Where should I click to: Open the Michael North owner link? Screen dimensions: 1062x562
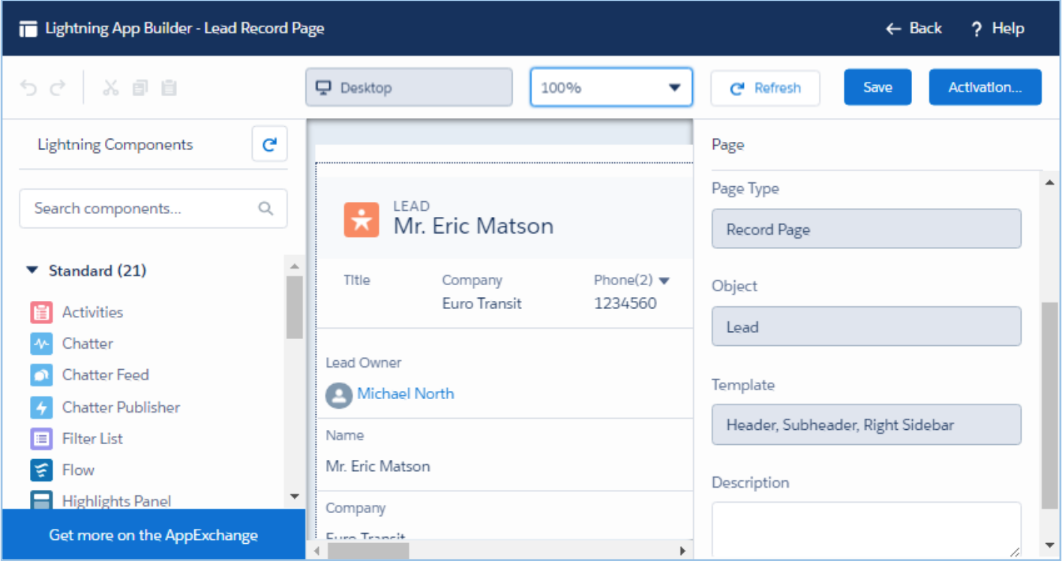coord(405,394)
